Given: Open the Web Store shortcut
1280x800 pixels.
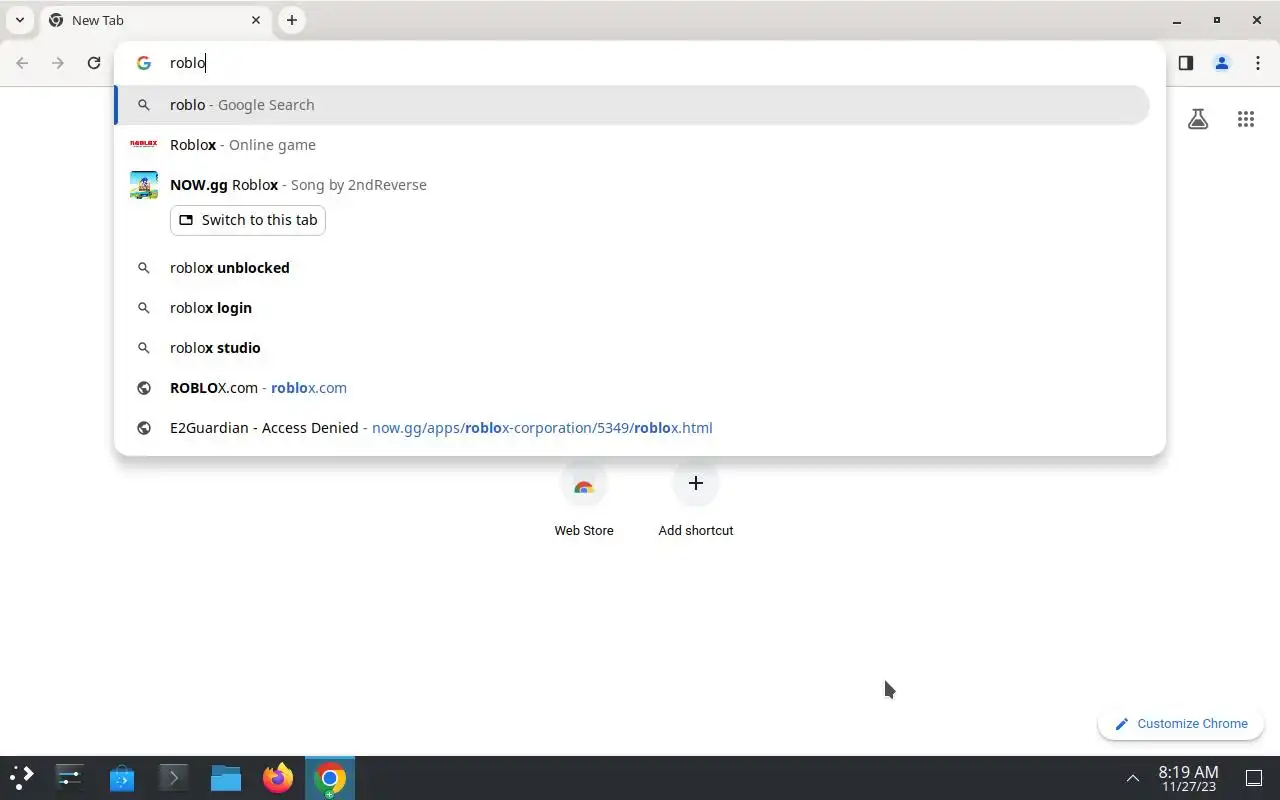Looking at the screenshot, I should [584, 499].
